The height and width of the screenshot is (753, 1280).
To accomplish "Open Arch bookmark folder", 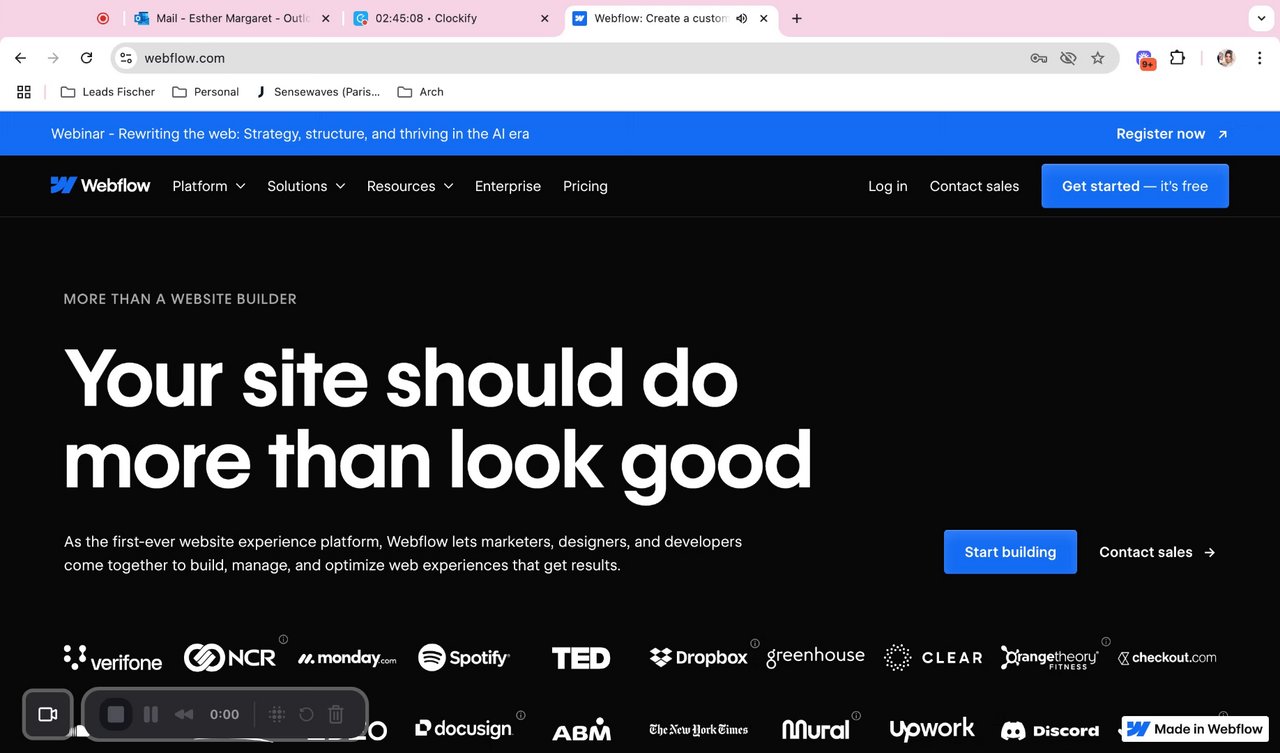I will [420, 92].
